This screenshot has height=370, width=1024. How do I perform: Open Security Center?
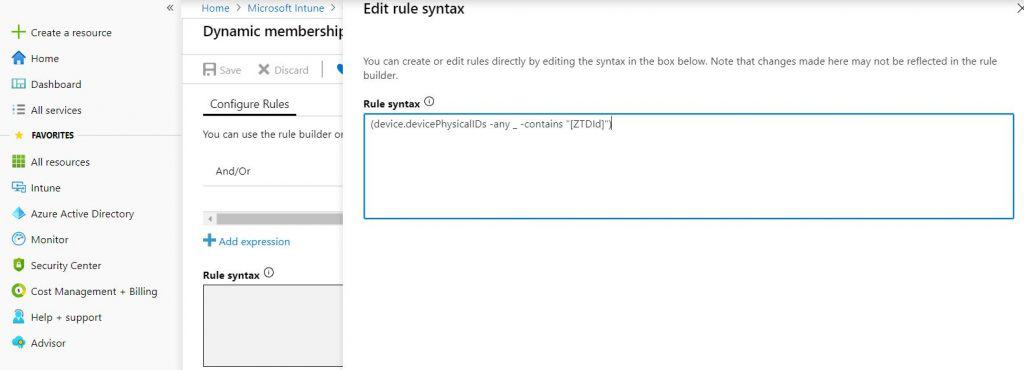[x=66, y=266]
